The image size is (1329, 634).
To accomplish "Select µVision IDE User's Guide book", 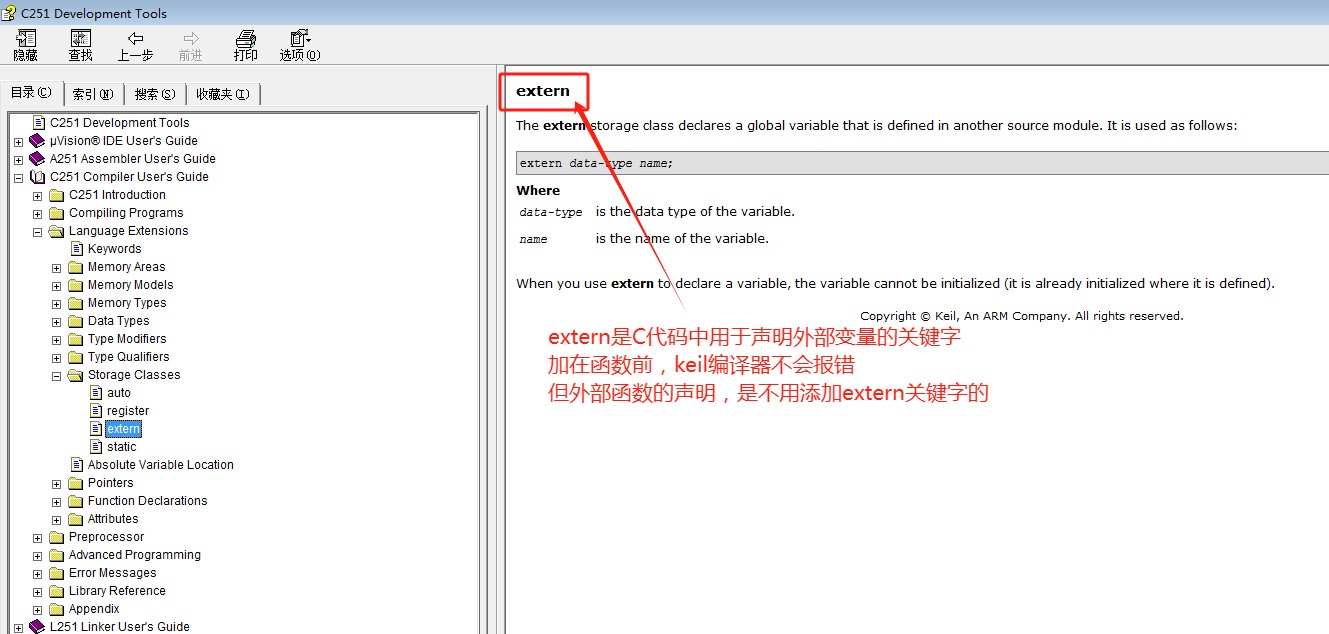I will (124, 141).
